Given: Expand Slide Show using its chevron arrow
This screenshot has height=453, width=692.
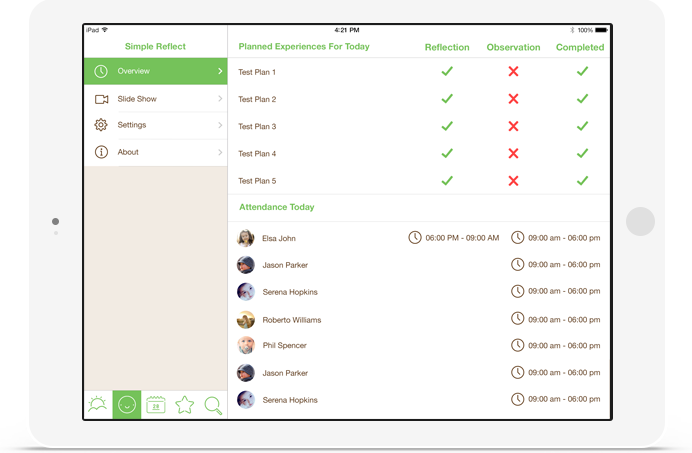Looking at the screenshot, I should point(220,99).
